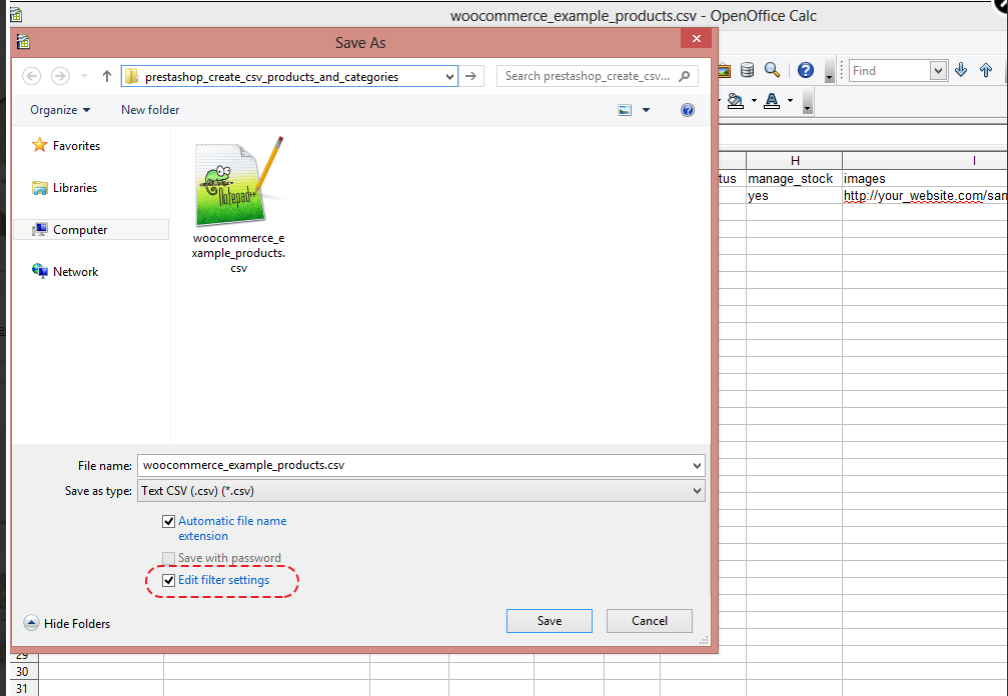The width and height of the screenshot is (1008, 696).
Task: Click the Zoom magnifier icon in Calc toolbar
Action: tap(772, 70)
